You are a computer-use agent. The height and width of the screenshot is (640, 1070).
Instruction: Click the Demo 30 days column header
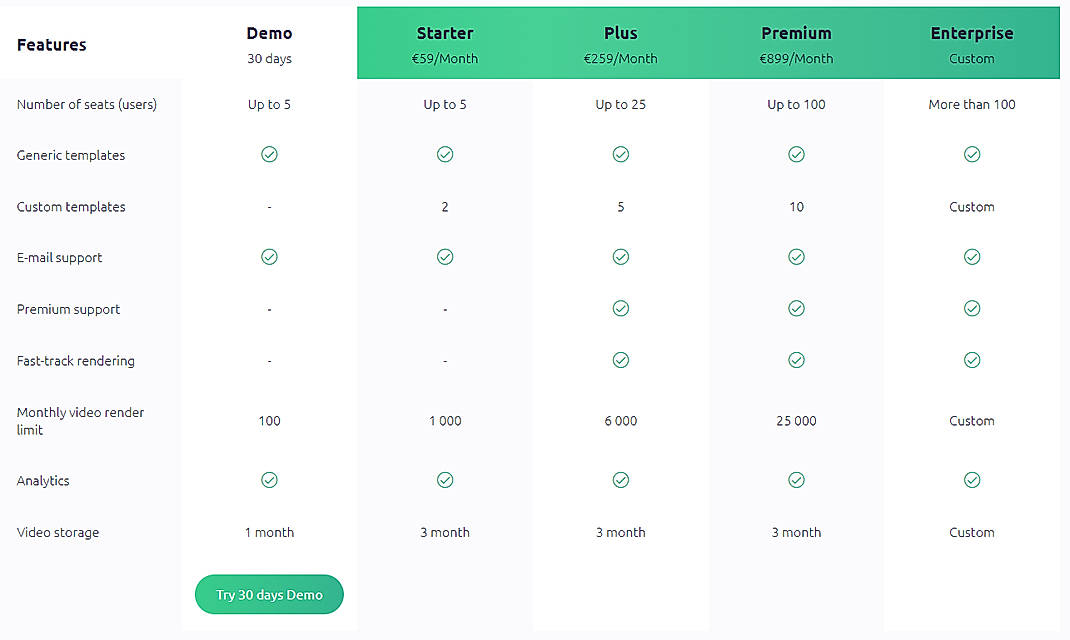coord(269,44)
